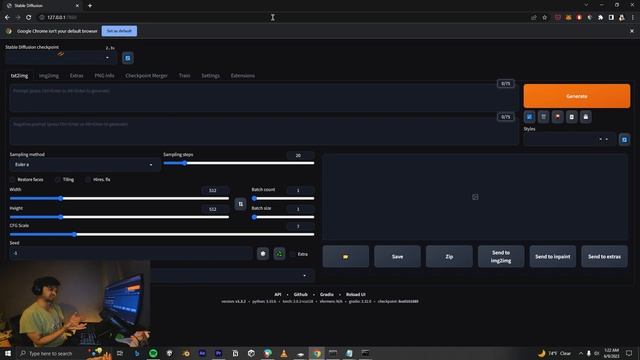
Task: Click the arrow icon under Generate to read last parameters
Action: coord(529,117)
